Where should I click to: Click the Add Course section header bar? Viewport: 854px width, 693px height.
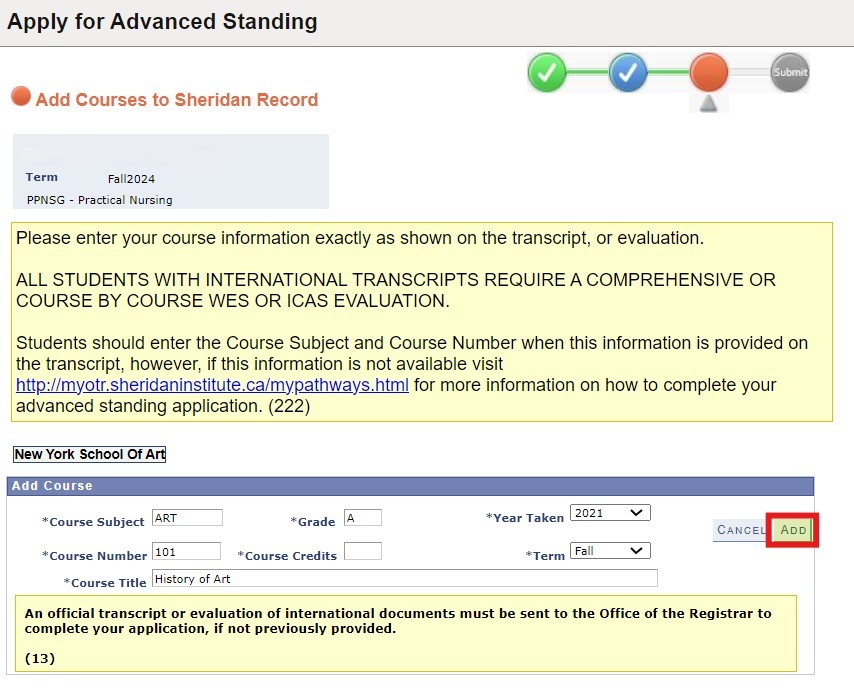(x=410, y=486)
